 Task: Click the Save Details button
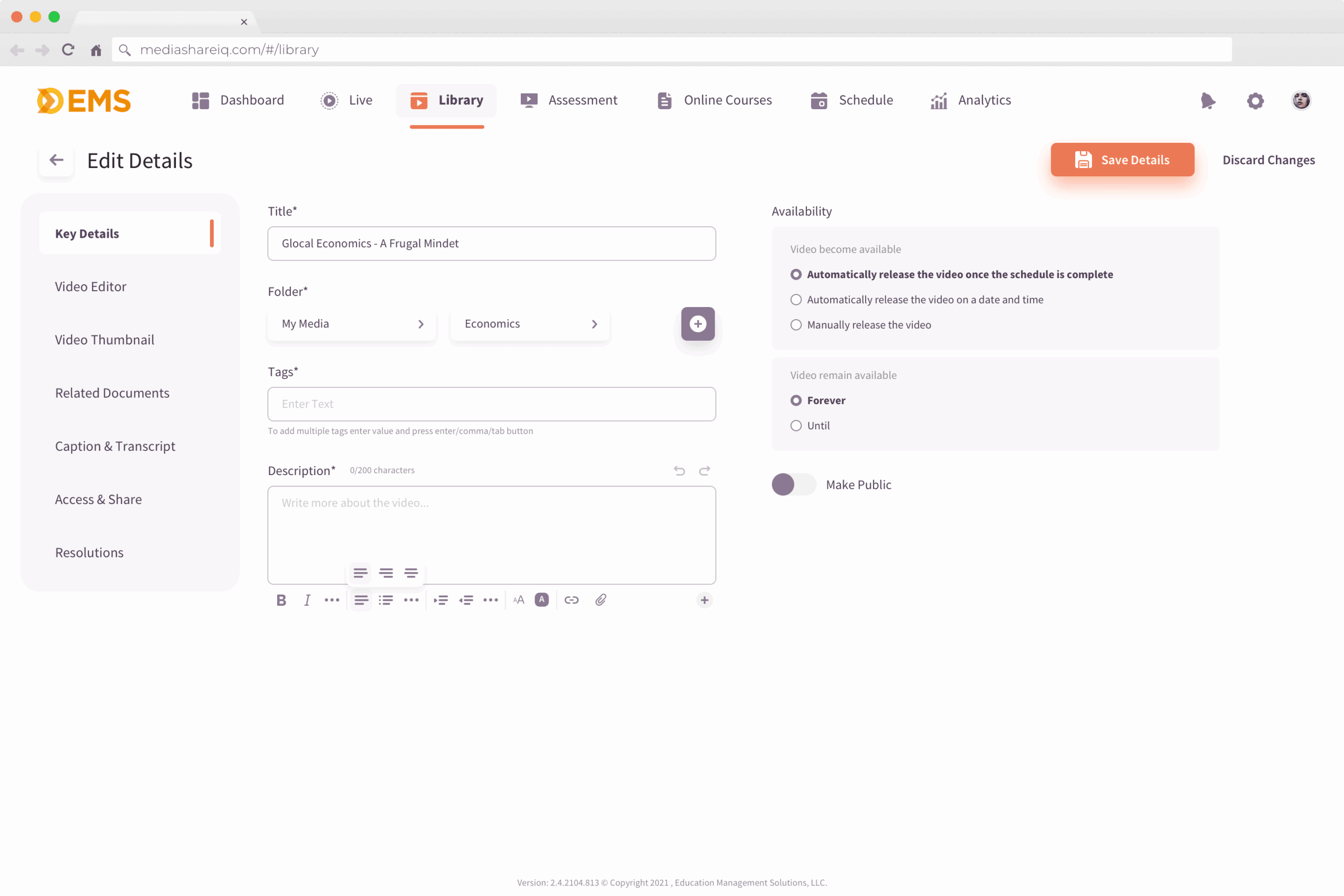tap(1122, 160)
